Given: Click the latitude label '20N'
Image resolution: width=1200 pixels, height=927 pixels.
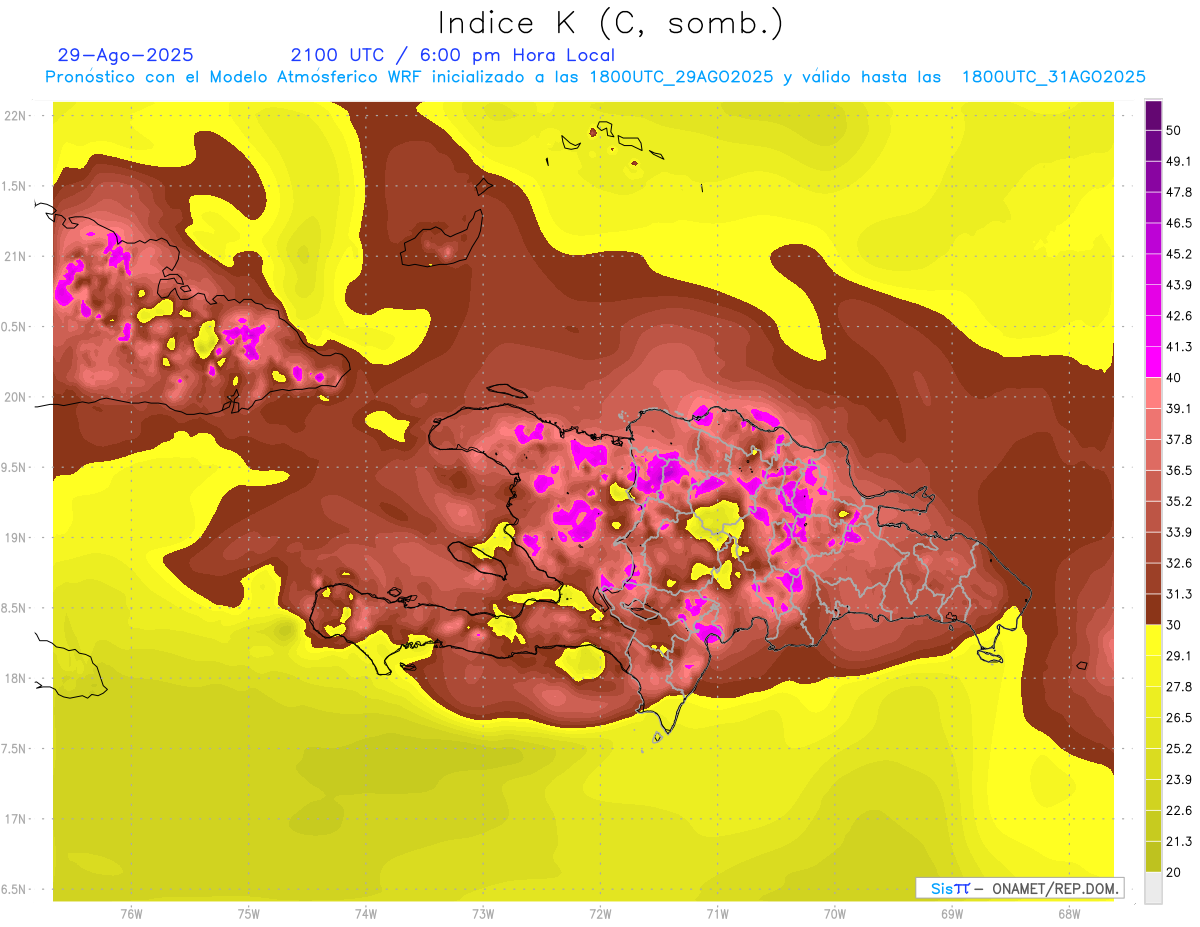Looking at the screenshot, I should click(x=17, y=398).
